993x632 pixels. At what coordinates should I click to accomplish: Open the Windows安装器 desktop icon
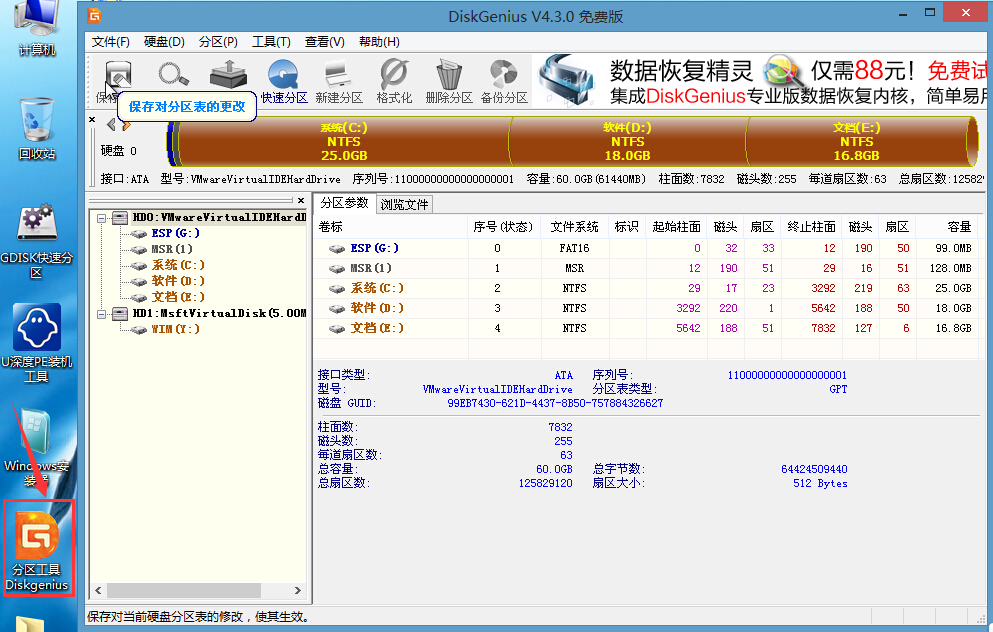coord(37,448)
